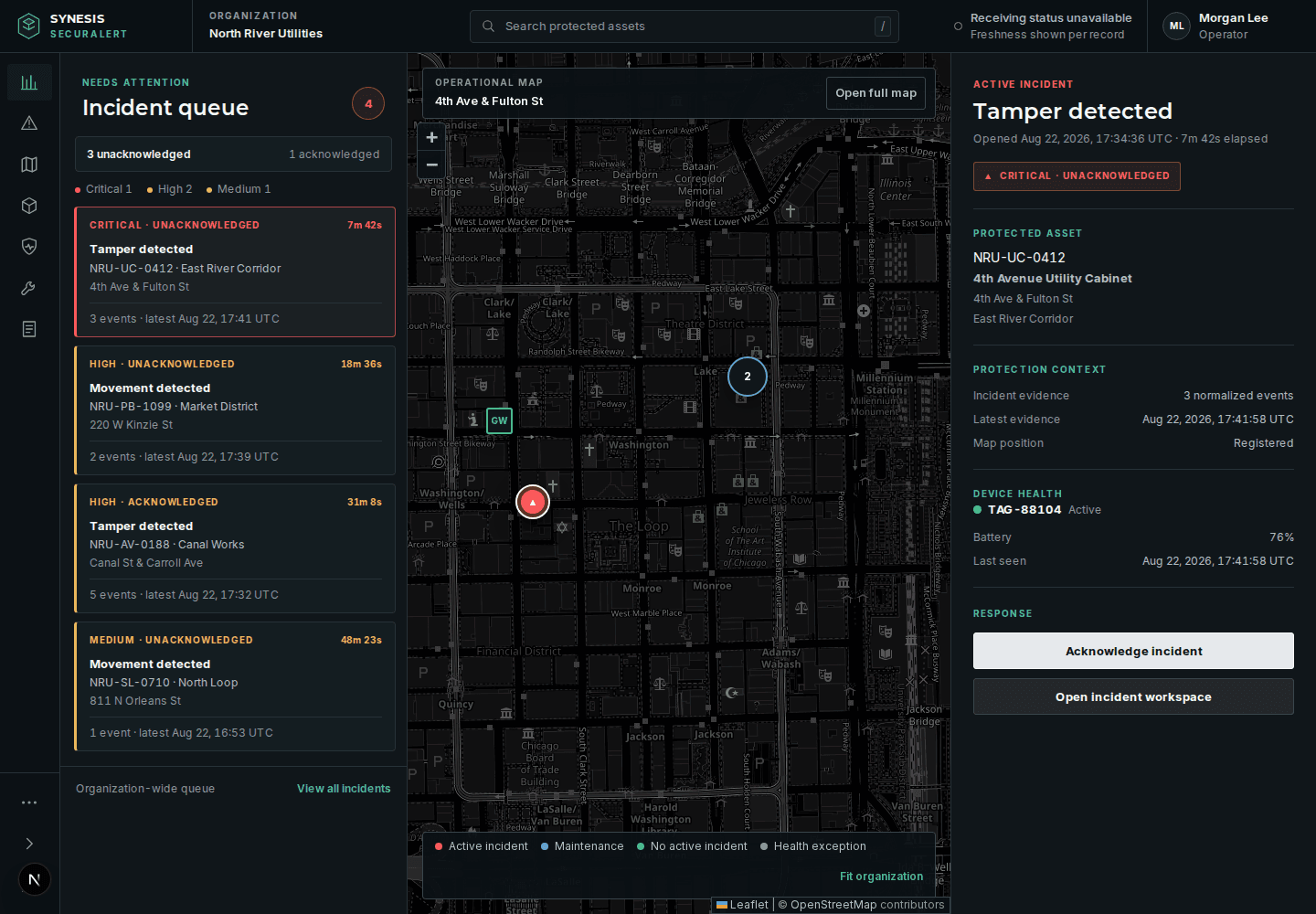1316x914 pixels.
Task: Click the Acknowledge incident button
Action: pos(1133,651)
